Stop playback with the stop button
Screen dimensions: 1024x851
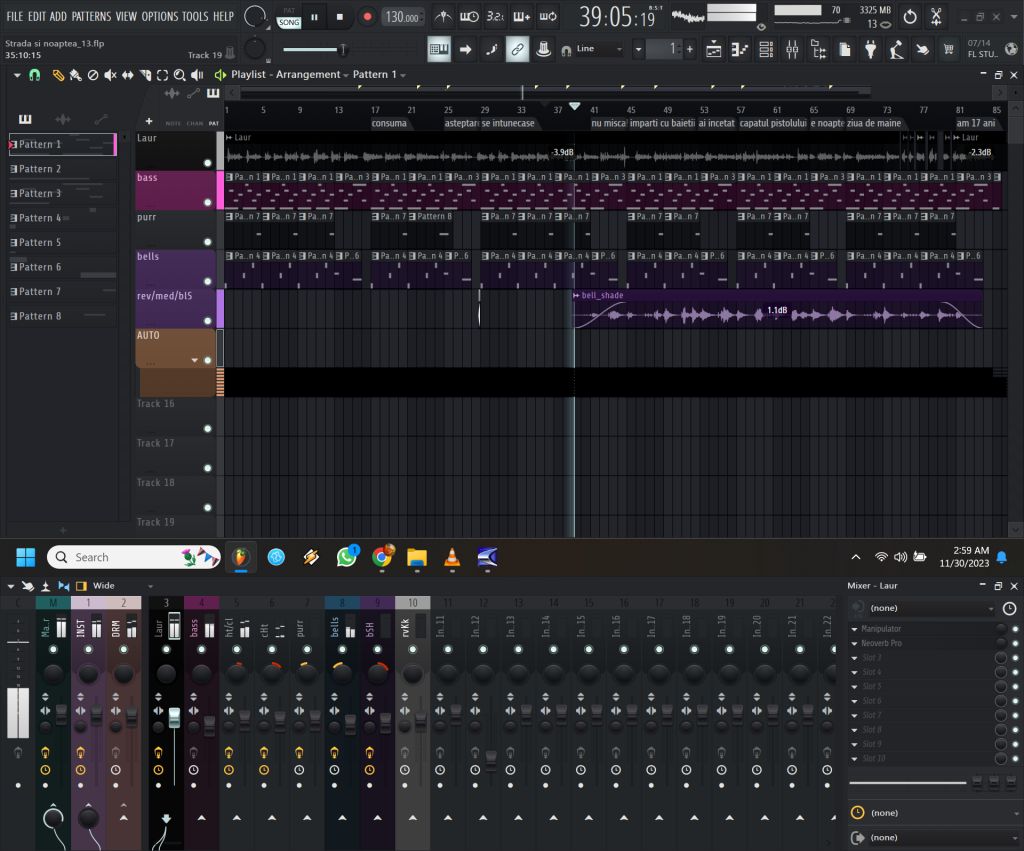(340, 17)
